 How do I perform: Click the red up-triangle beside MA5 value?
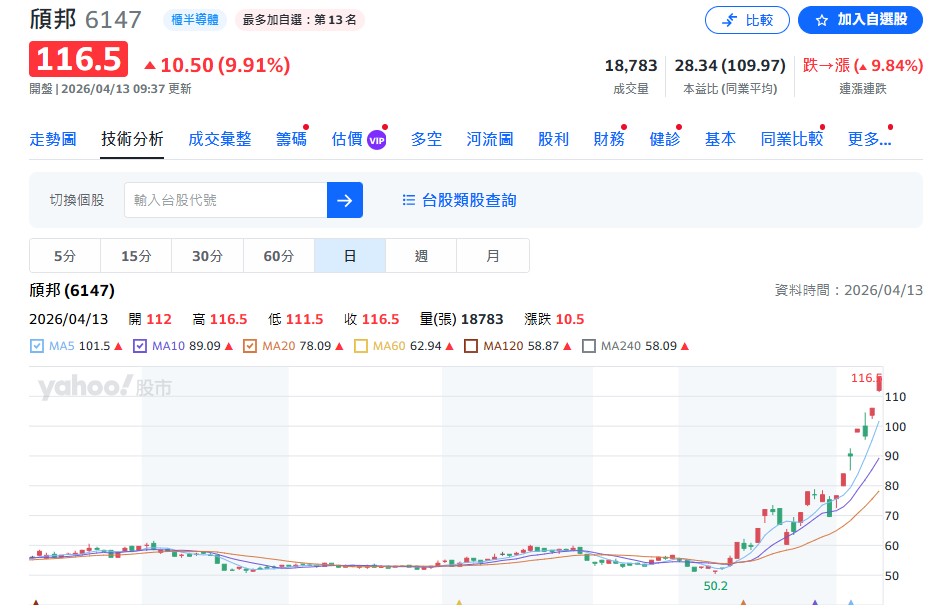118,347
